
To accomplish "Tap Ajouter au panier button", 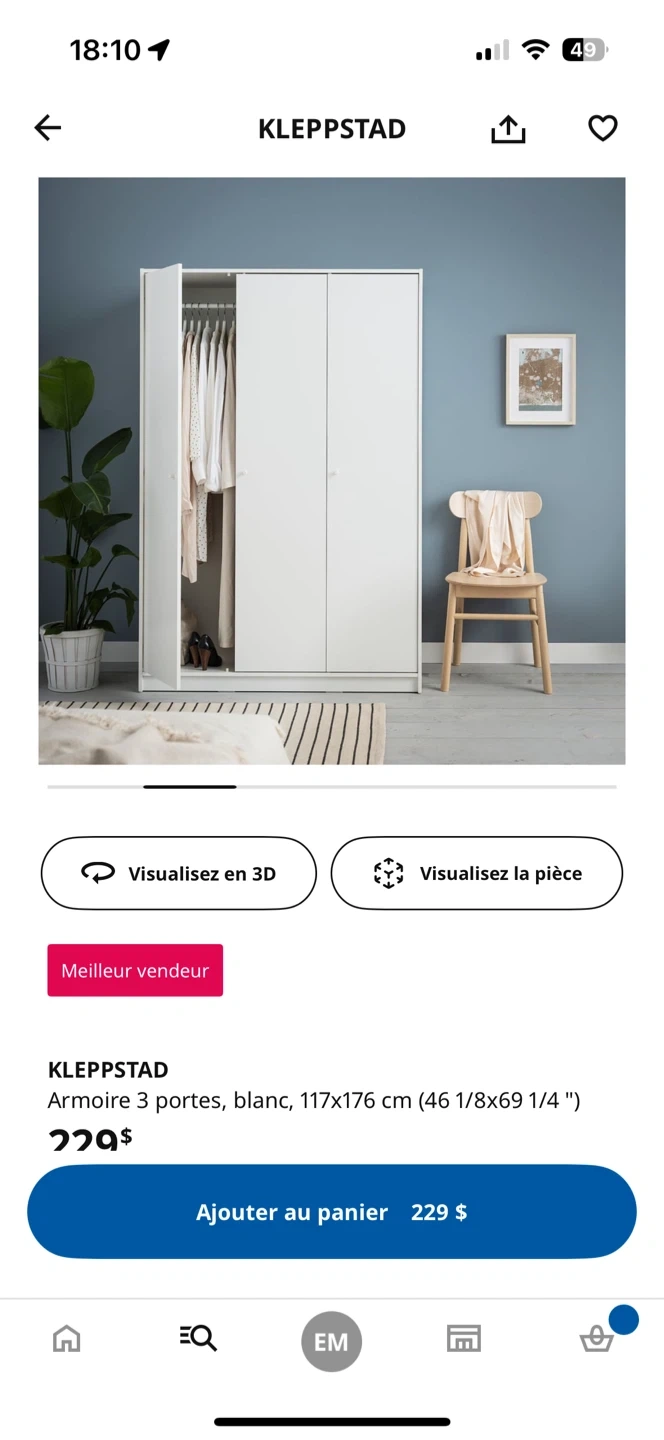I will pyautogui.click(x=332, y=1212).
